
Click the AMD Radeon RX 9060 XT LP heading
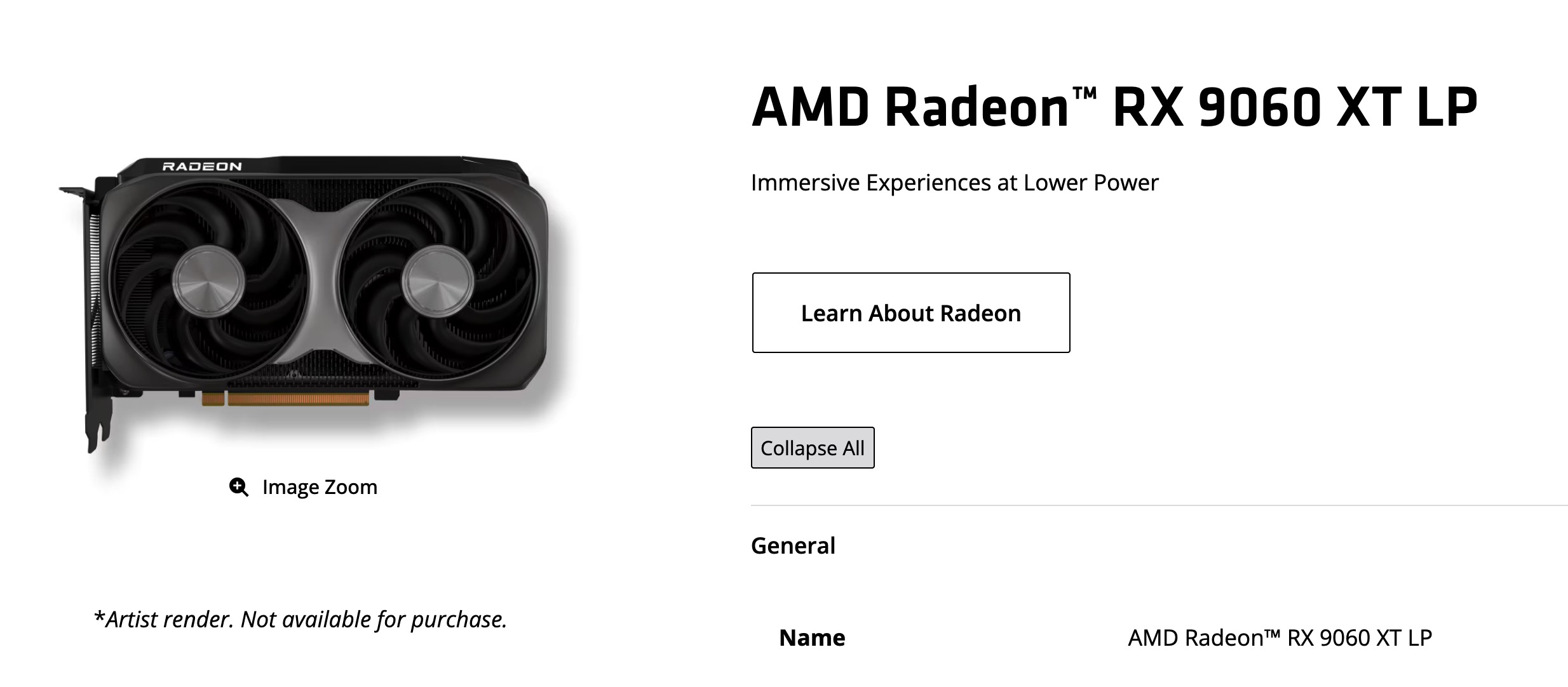(x=1114, y=107)
